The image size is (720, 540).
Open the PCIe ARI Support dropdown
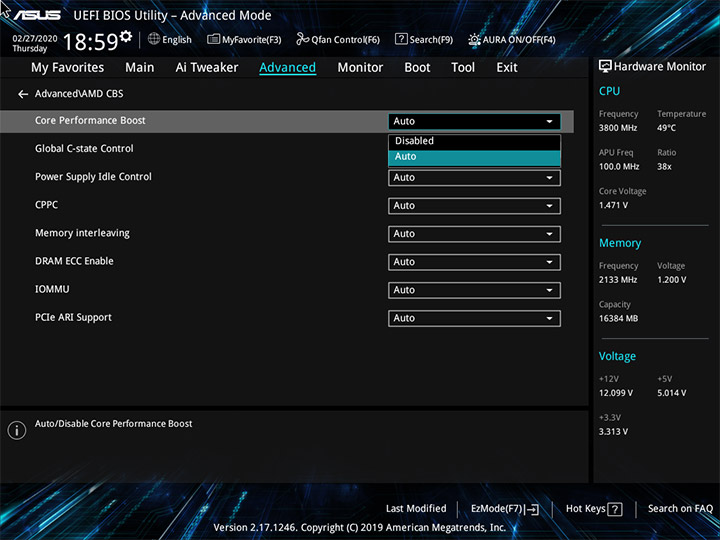(474, 318)
